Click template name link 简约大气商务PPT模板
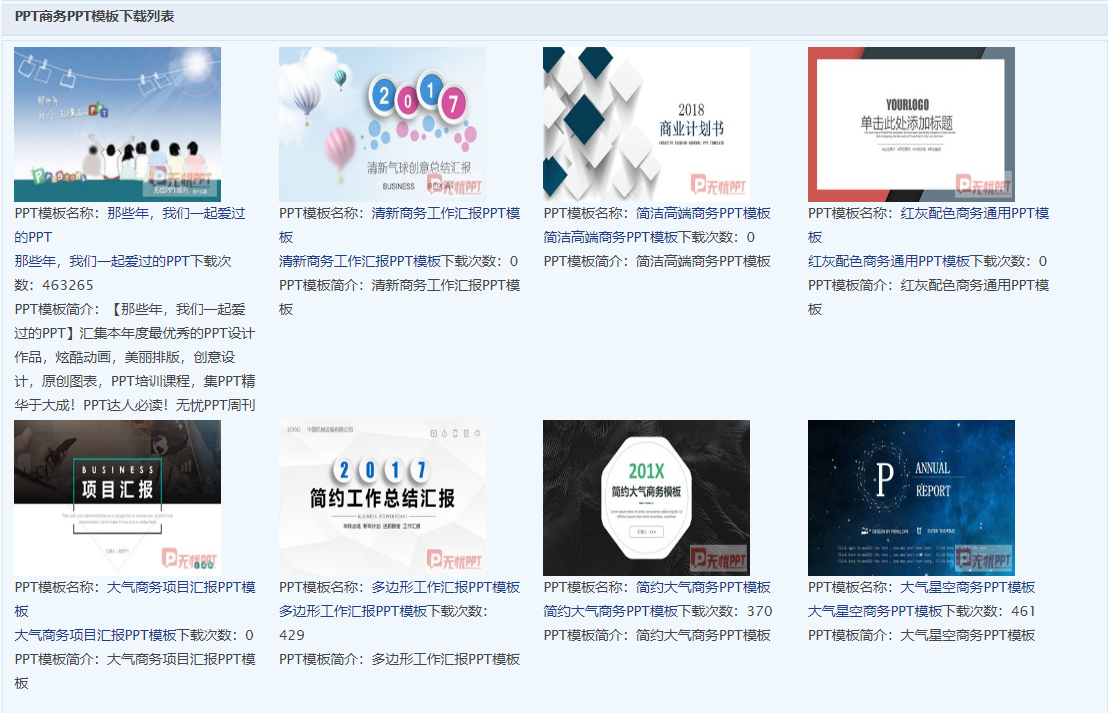Screen dimensions: 1108x713 (703, 587)
